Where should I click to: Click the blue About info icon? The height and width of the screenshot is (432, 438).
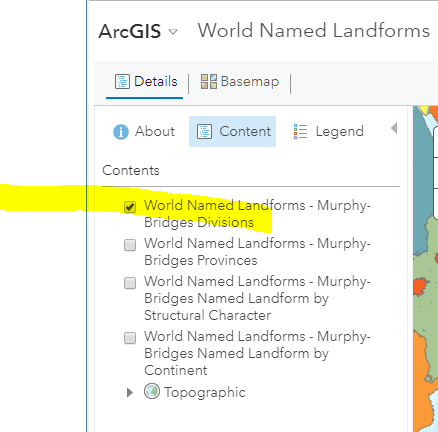click(121, 132)
